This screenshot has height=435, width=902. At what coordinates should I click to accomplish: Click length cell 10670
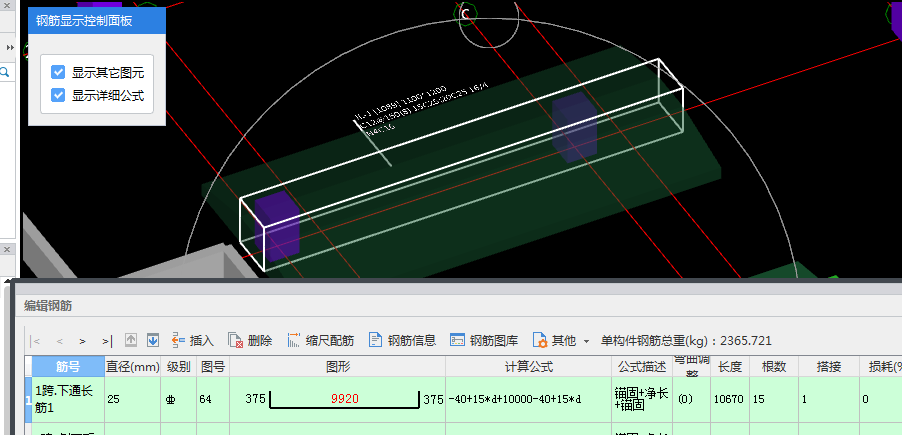pos(729,399)
